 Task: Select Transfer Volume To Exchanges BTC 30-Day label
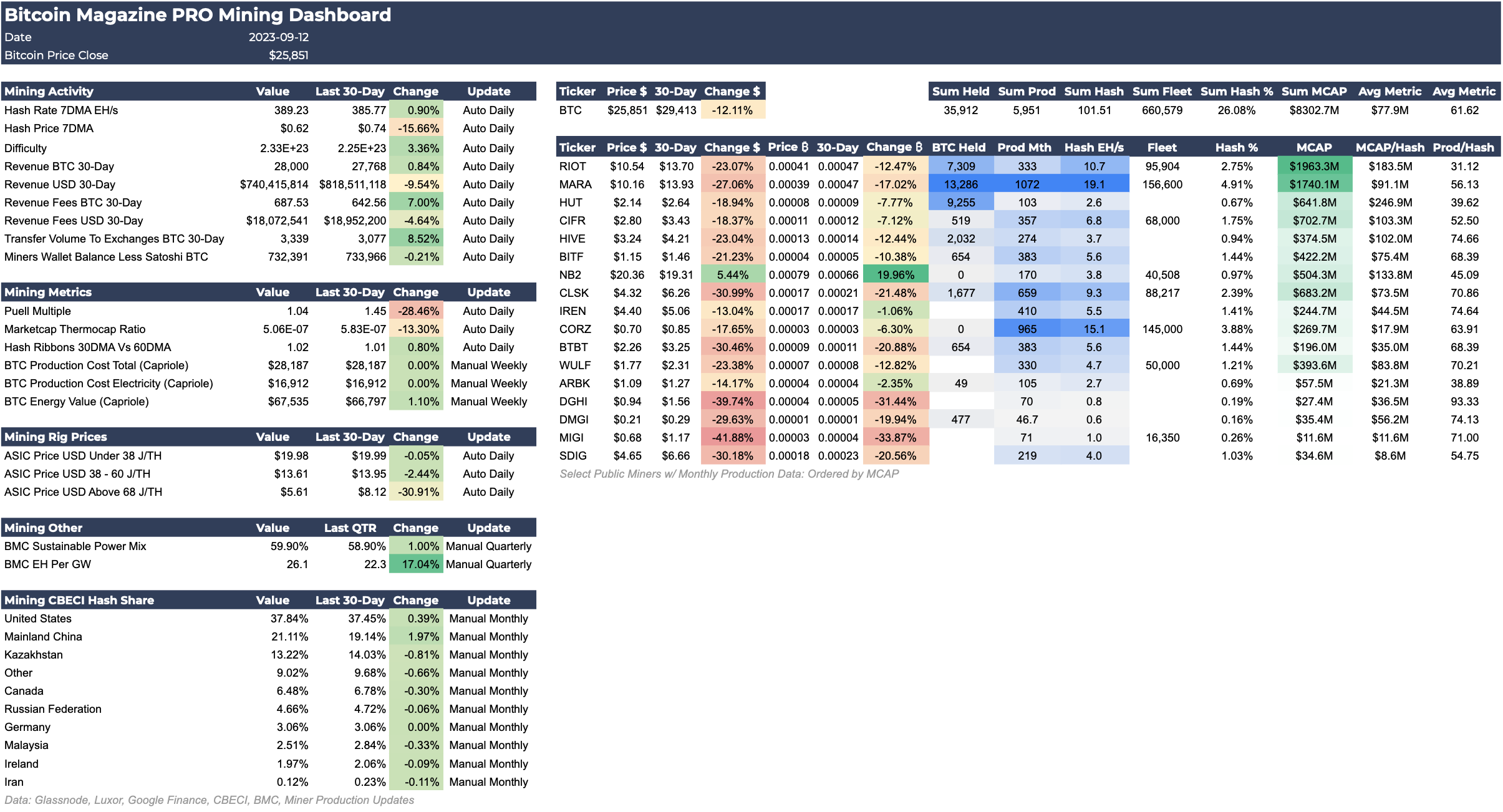[114, 239]
